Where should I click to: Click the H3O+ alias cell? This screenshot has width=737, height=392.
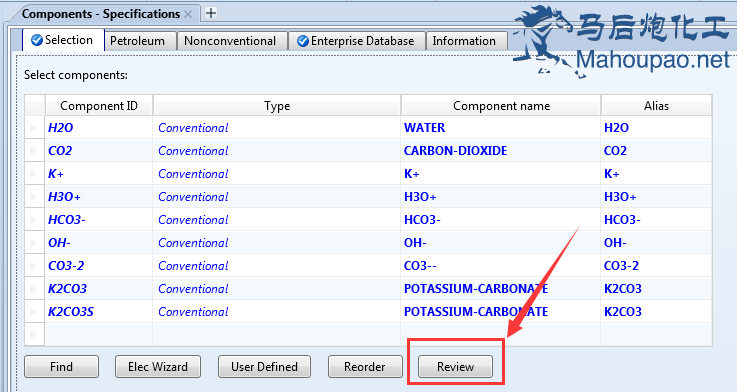pos(656,196)
